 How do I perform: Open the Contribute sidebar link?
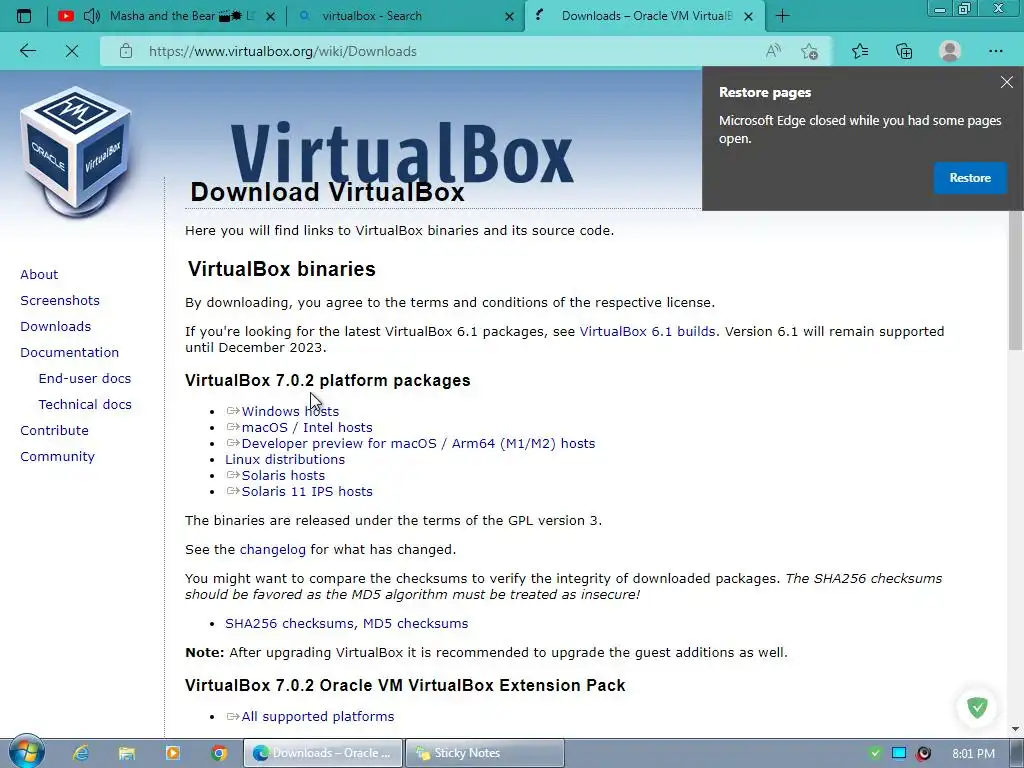pyautogui.click(x=54, y=430)
